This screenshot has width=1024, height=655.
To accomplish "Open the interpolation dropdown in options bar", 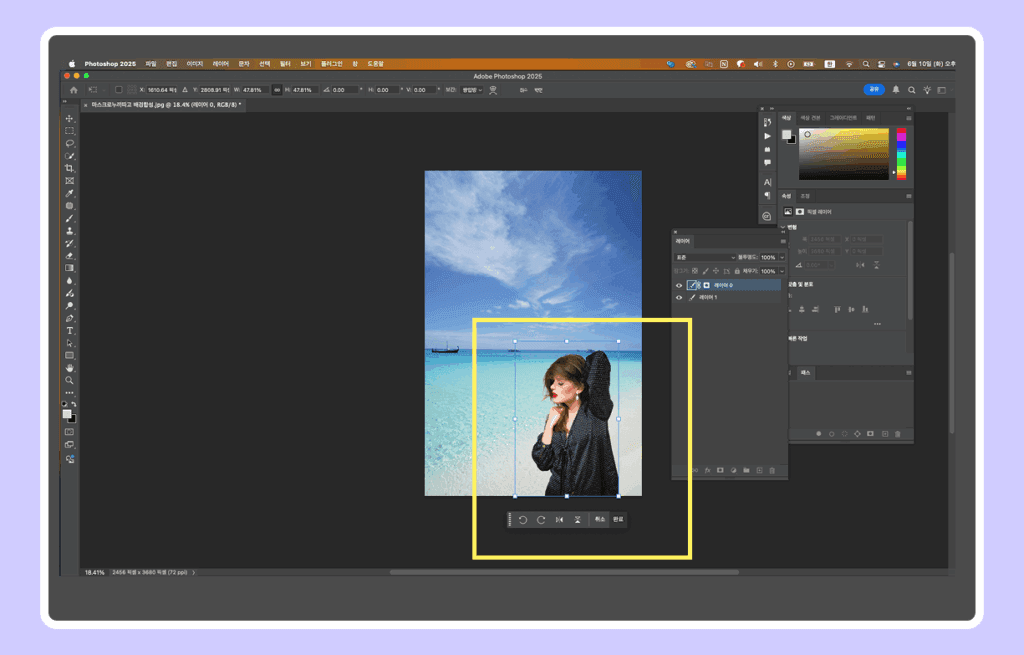I will tap(472, 90).
